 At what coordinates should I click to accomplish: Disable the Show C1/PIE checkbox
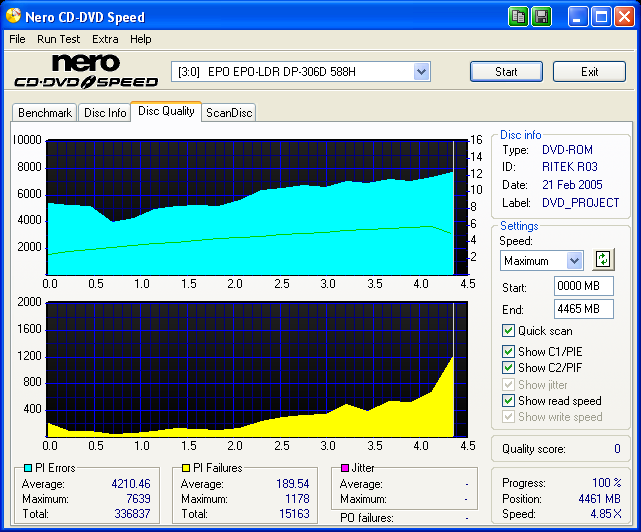(x=509, y=352)
